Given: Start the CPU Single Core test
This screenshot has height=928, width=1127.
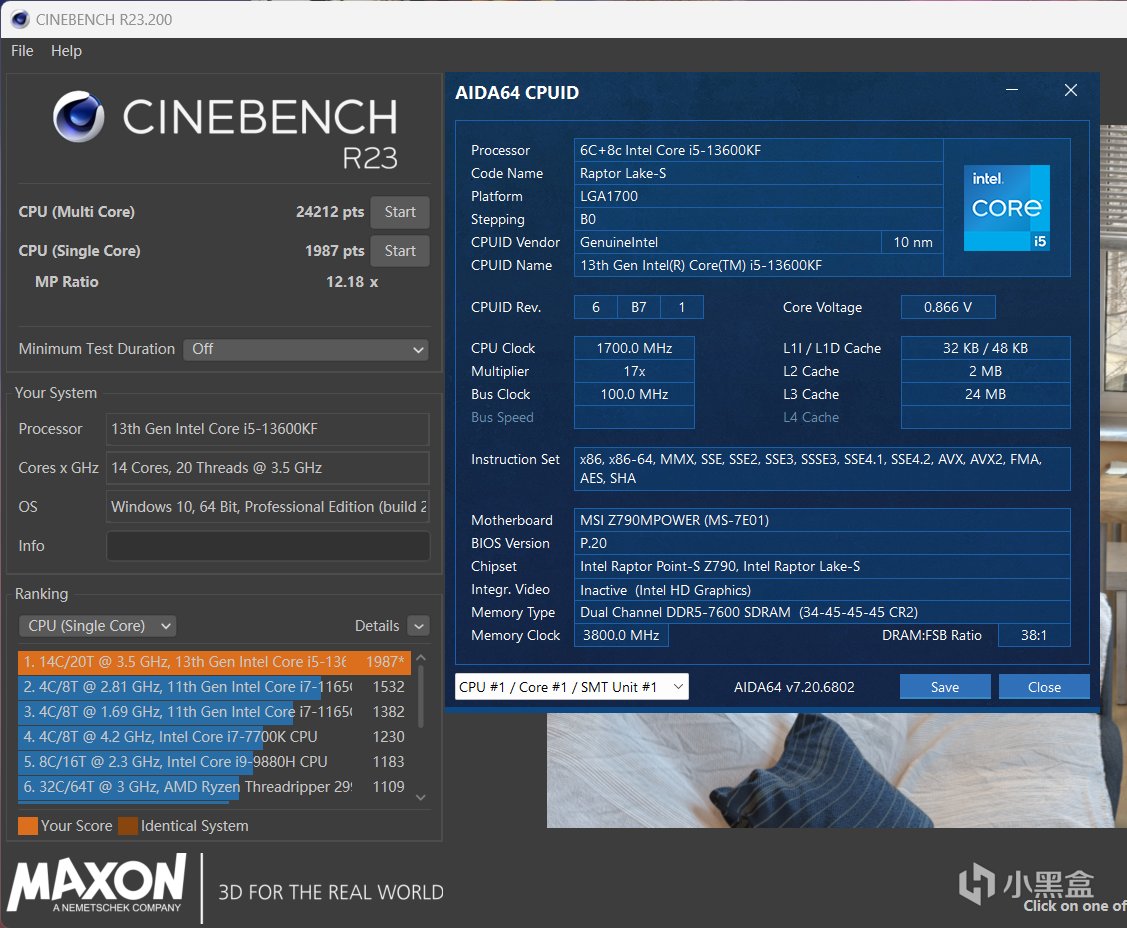Looking at the screenshot, I should coord(400,251).
